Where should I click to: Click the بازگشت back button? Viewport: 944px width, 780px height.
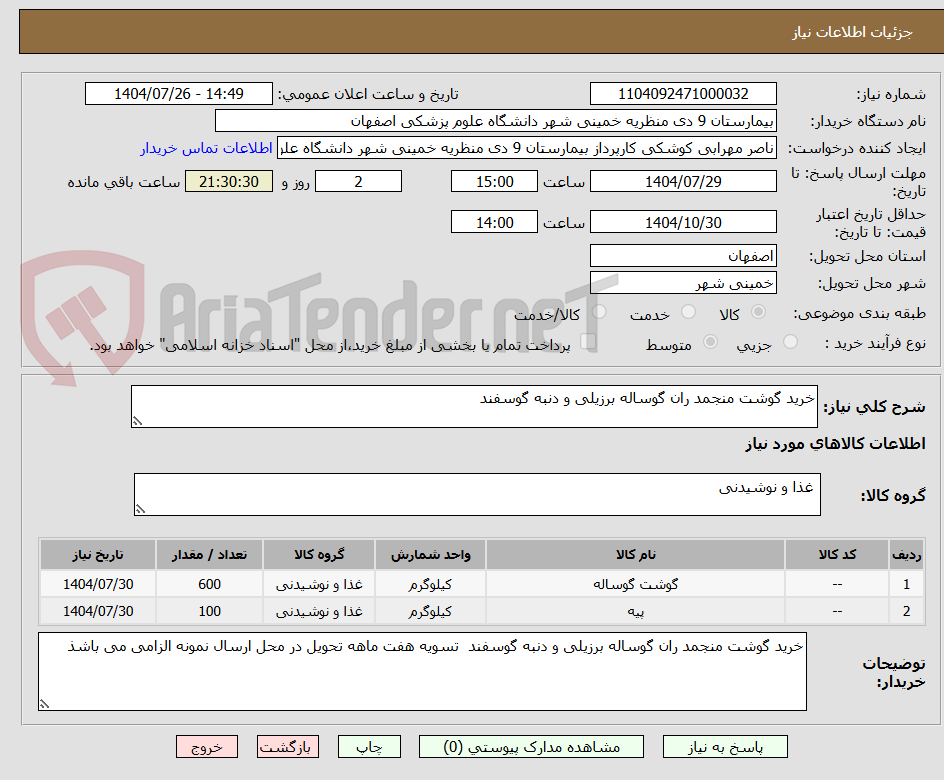(288, 747)
